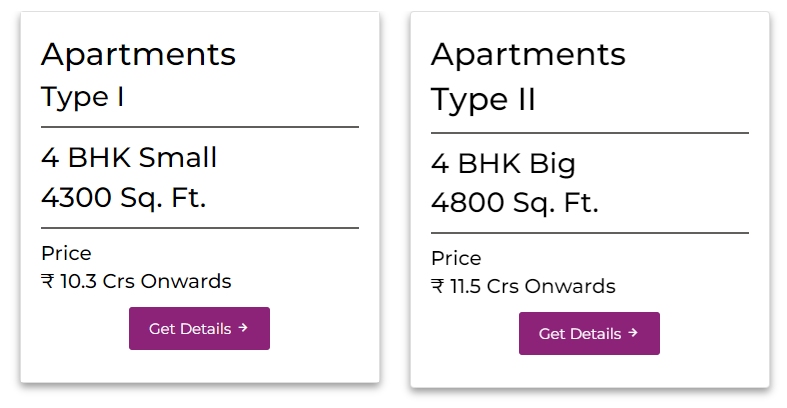Click the "4800 Sq. Ft." area text
Screen dimensions: 787x408
click(514, 202)
